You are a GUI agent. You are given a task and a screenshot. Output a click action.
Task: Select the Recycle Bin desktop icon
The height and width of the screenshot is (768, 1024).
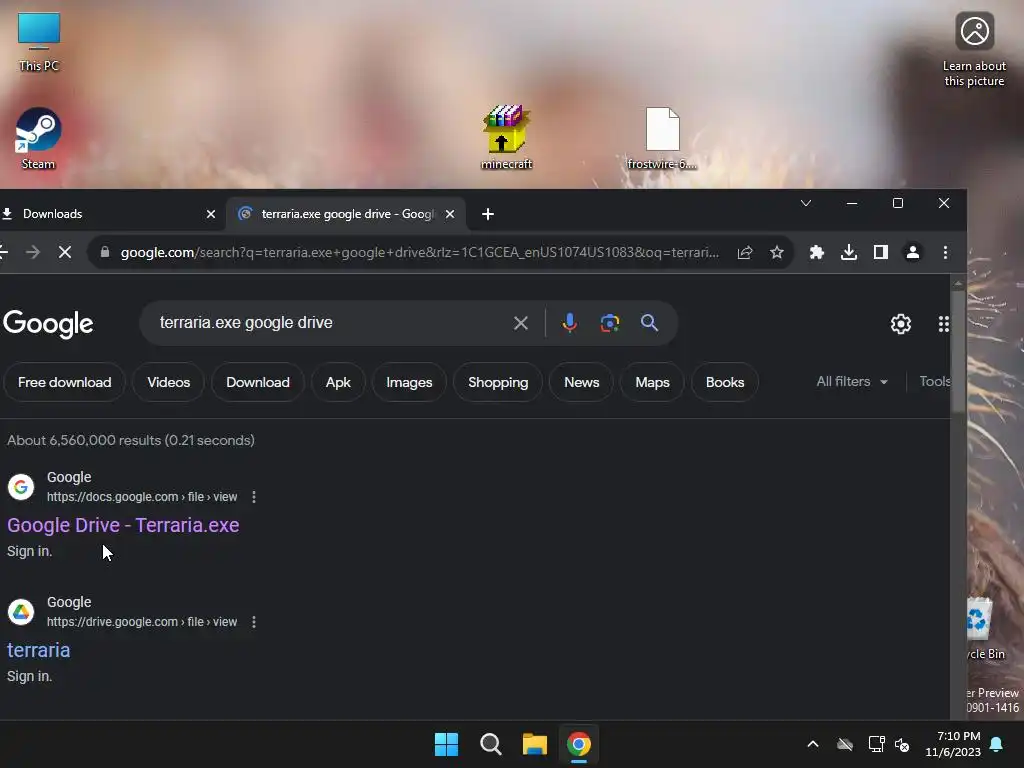(986, 630)
